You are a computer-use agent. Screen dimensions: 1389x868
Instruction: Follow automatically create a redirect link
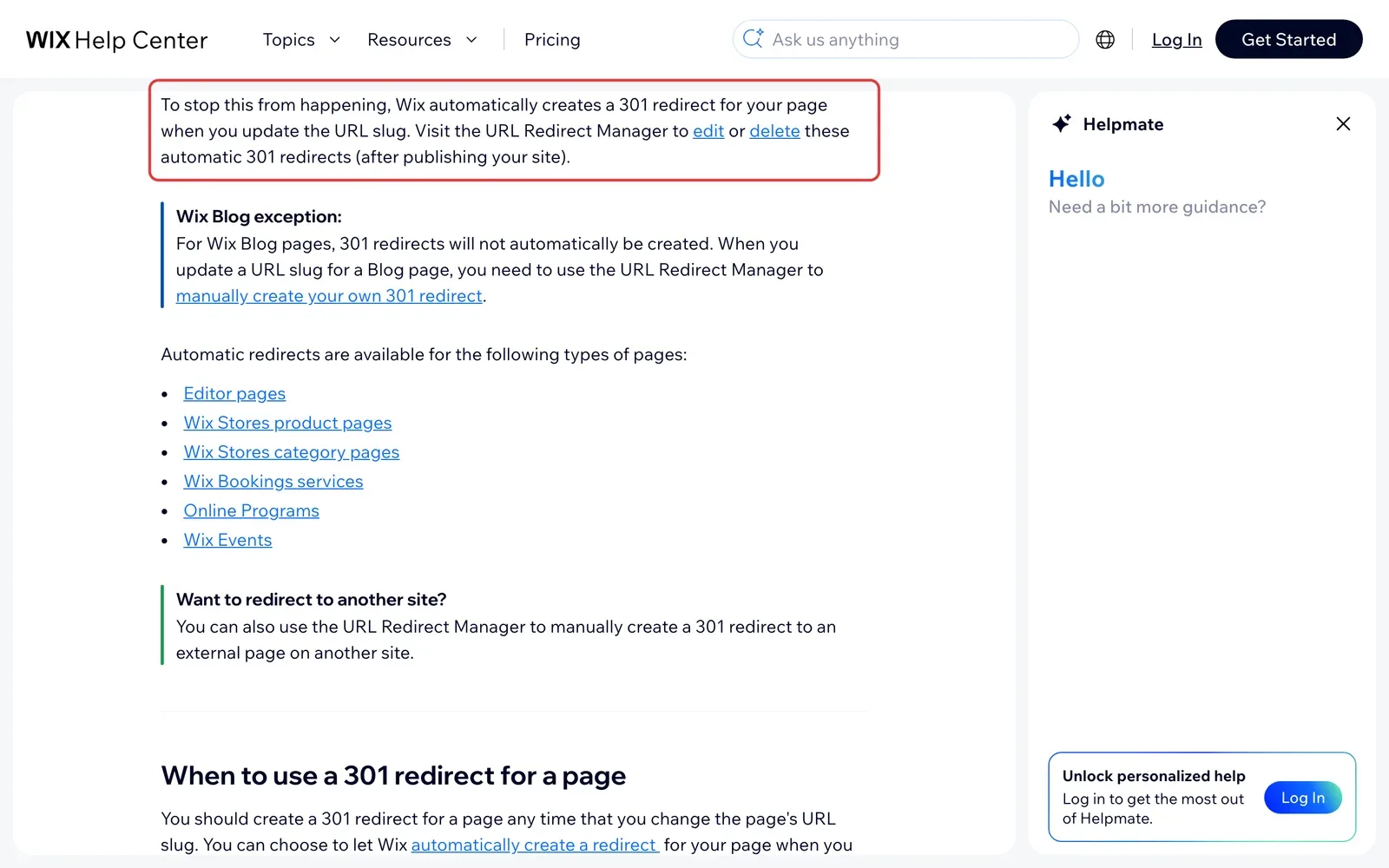point(534,845)
